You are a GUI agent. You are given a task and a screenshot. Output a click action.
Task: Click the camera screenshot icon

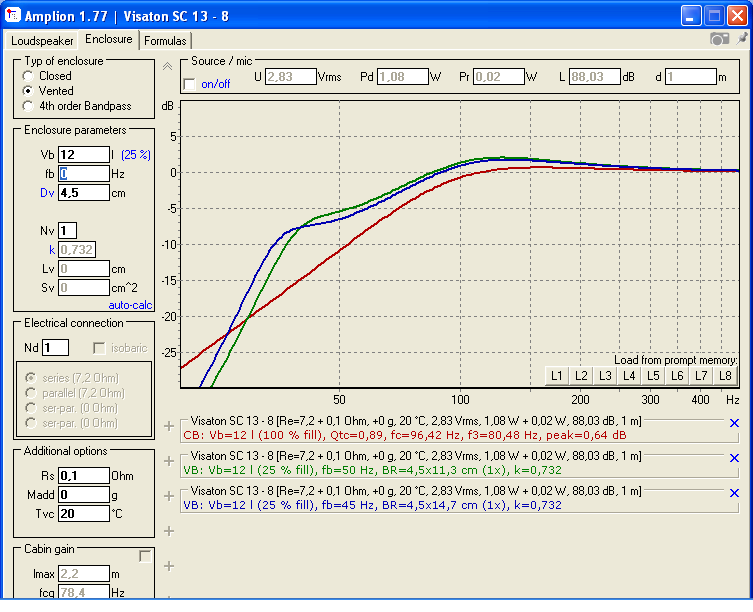pos(719,39)
